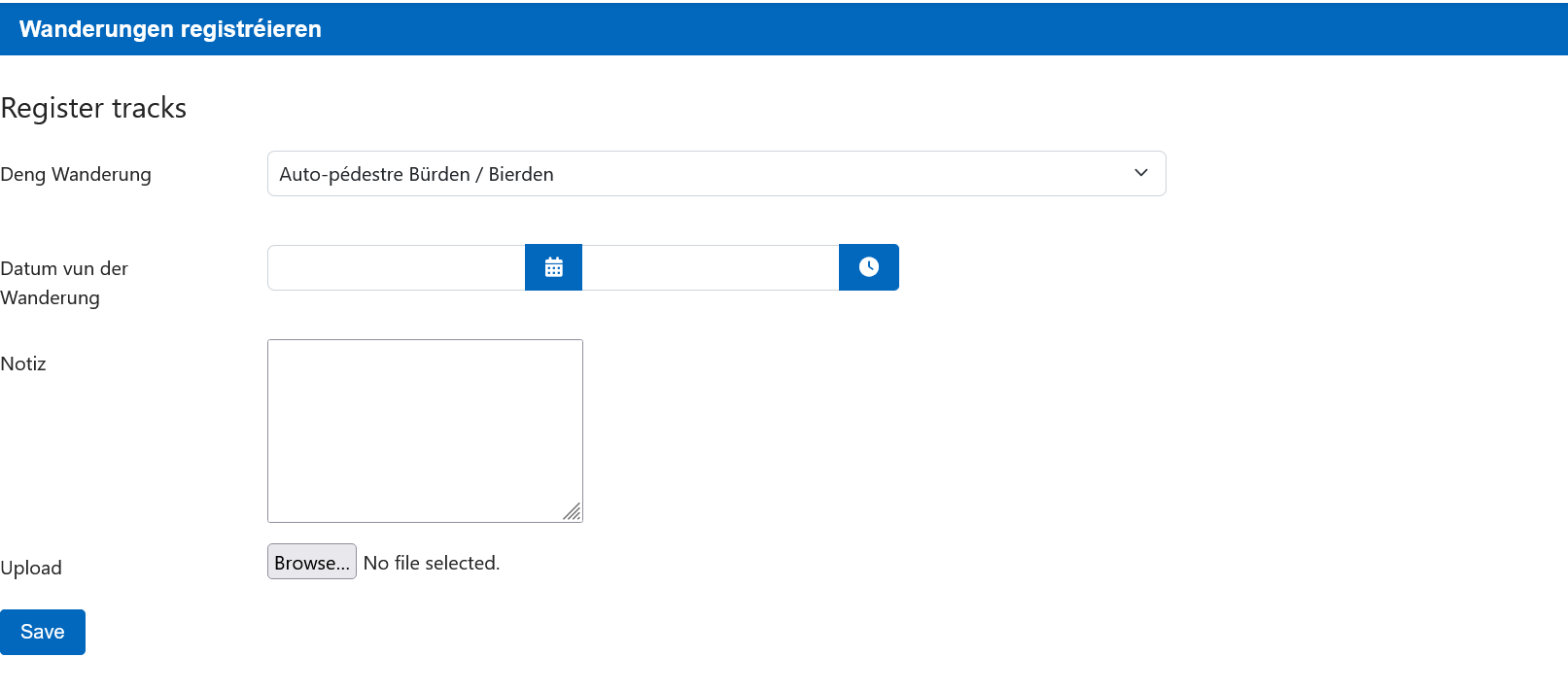
Task: Click the Notiz label
Action: click(23, 363)
